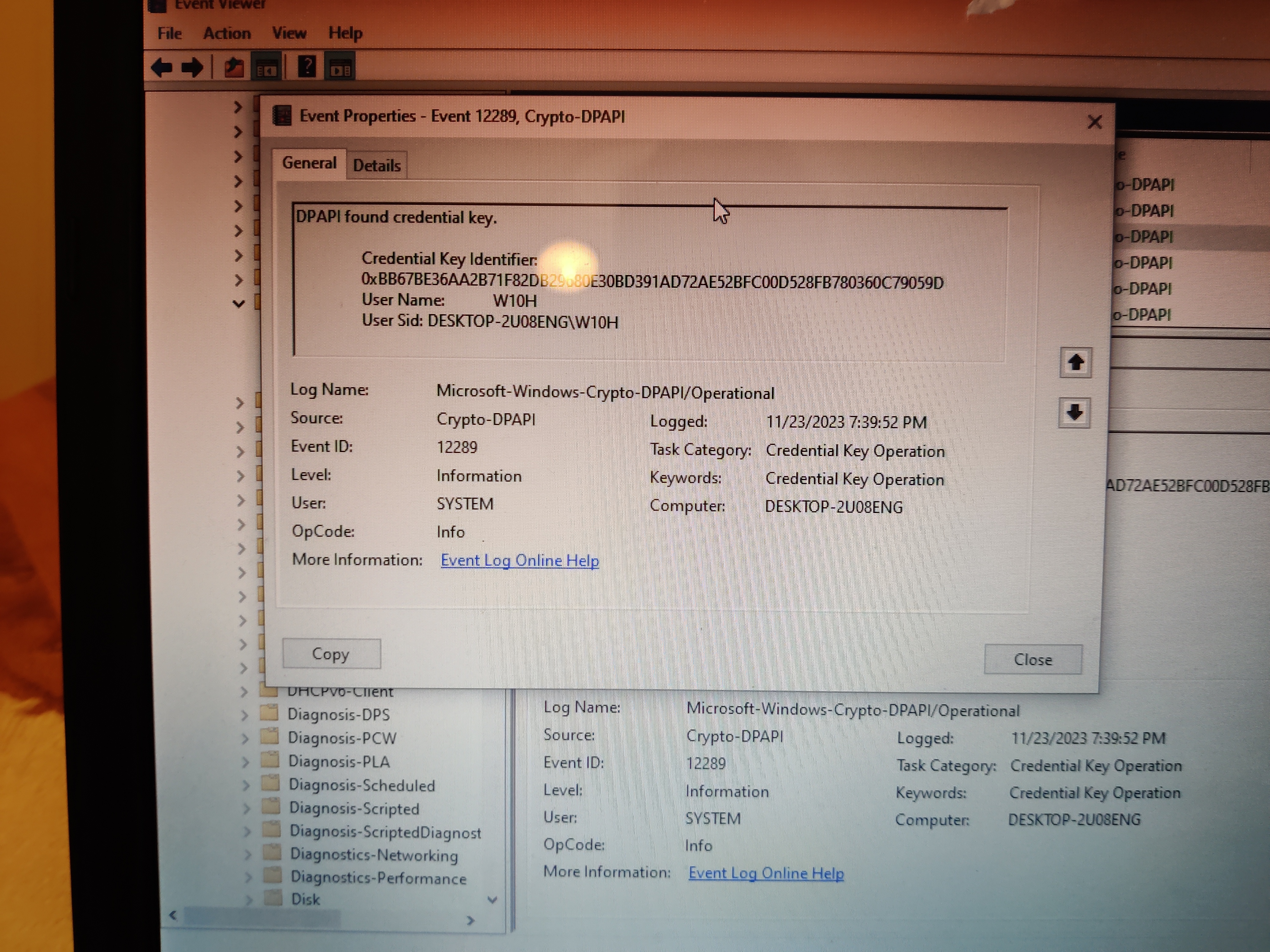This screenshot has height=952, width=1270.
Task: Click the Forward arrow toolbar icon
Action: click(x=192, y=68)
